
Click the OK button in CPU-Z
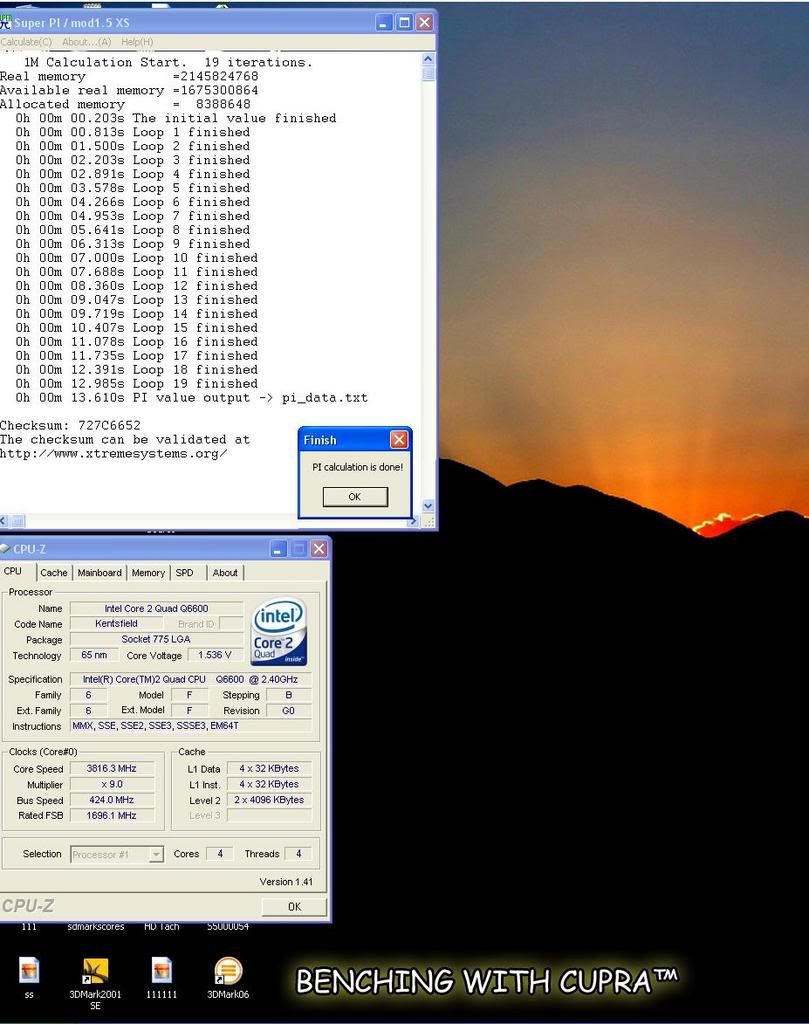coord(294,906)
